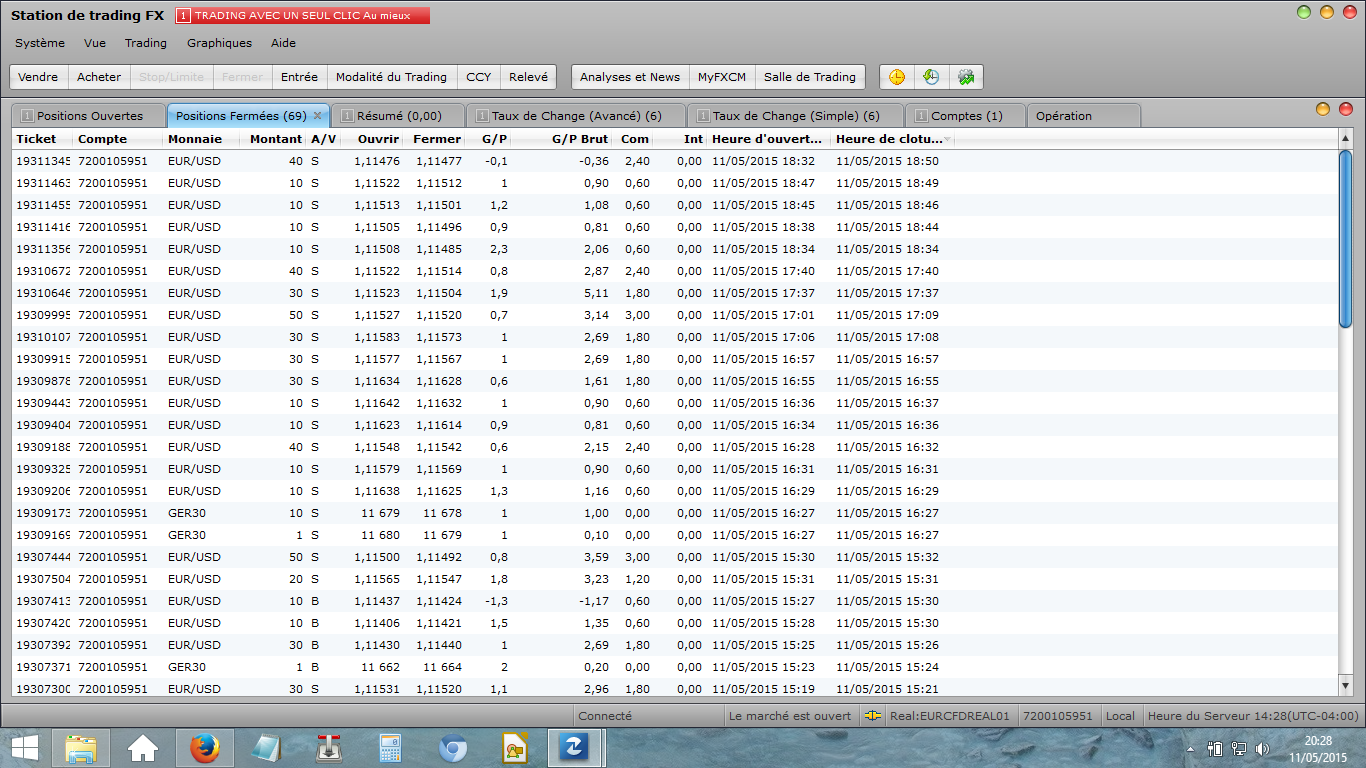The image size is (1366, 768).
Task: Open Firefox from the taskbar
Action: pos(204,747)
